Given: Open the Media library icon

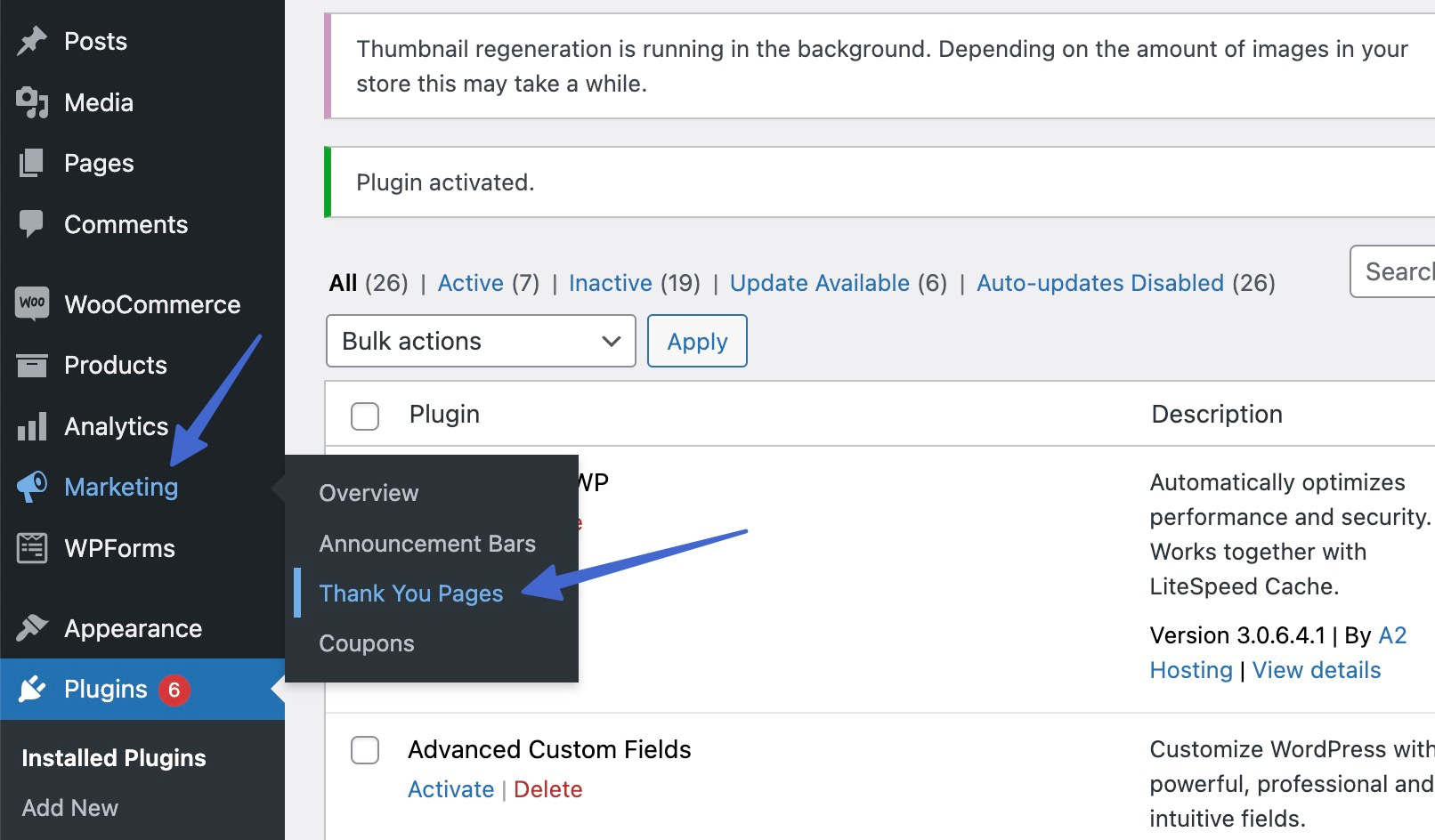Looking at the screenshot, I should tap(32, 102).
